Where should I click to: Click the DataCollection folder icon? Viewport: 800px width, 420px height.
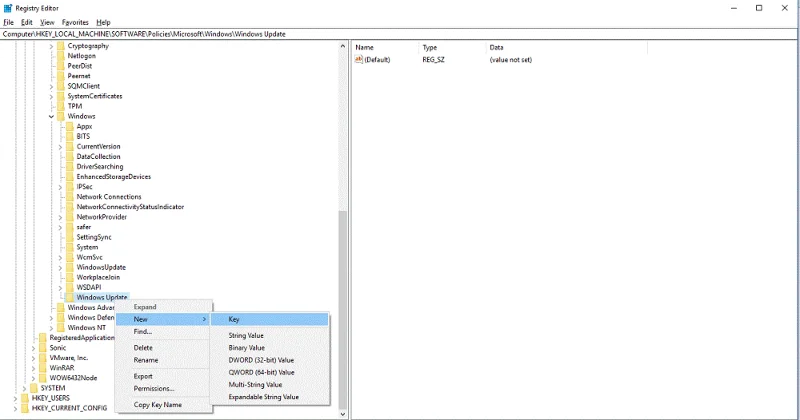tap(70, 157)
